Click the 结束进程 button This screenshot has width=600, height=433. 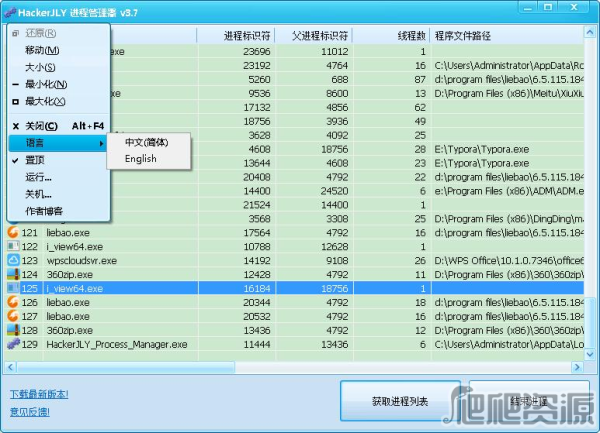pyautogui.click(x=529, y=401)
